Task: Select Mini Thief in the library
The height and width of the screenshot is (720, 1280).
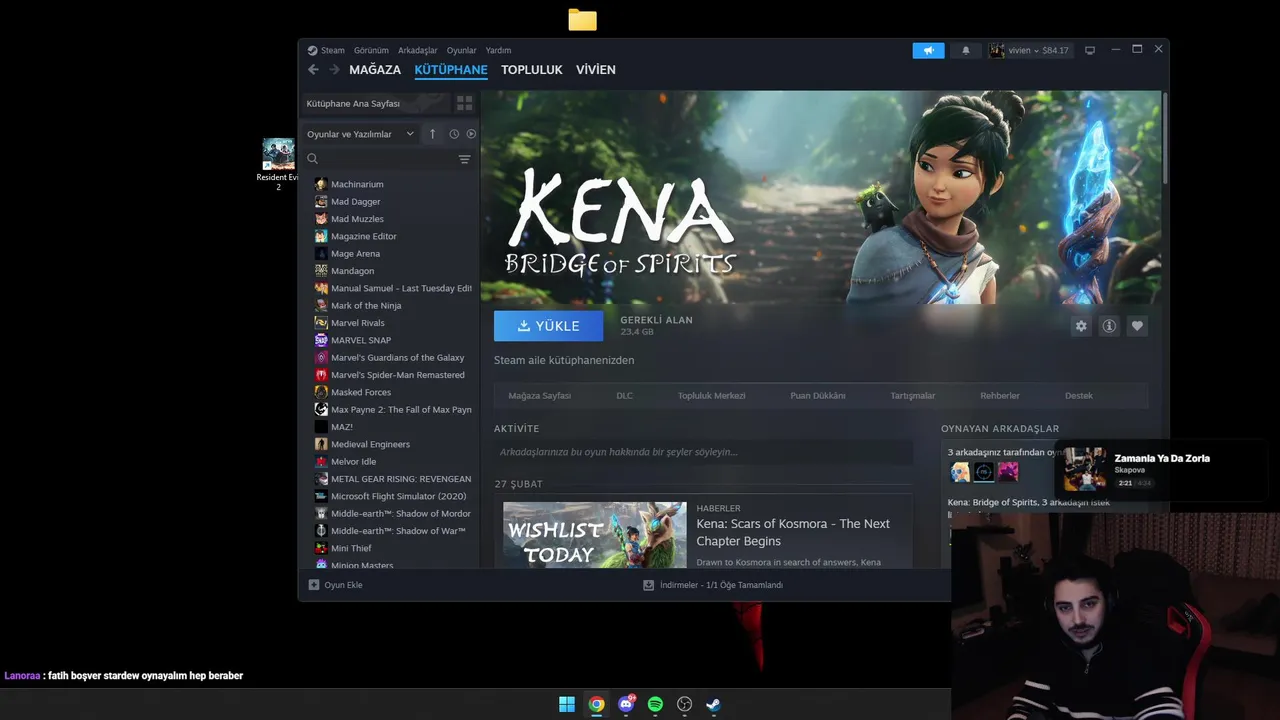Action: [351, 548]
